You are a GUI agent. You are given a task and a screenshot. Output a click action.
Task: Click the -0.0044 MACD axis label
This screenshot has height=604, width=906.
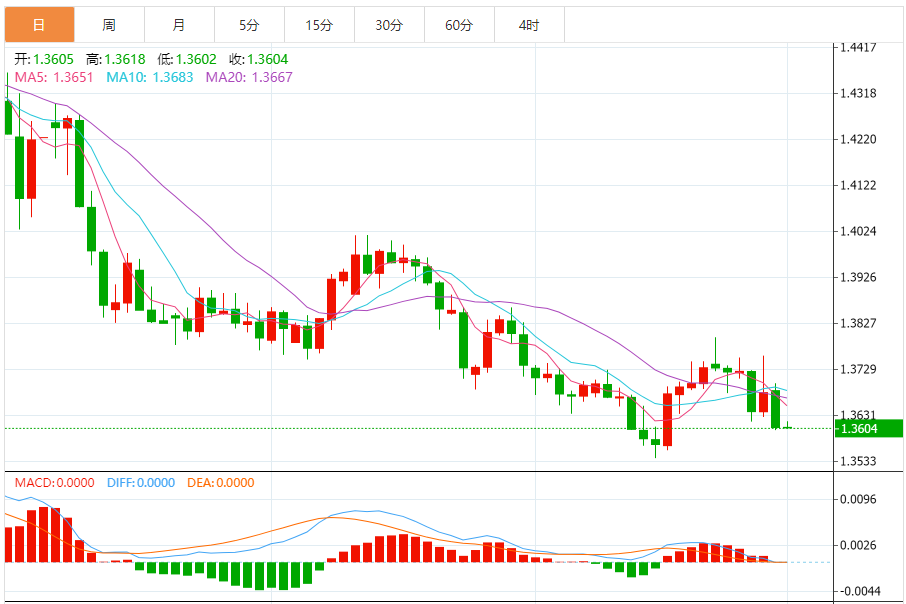pos(858,591)
